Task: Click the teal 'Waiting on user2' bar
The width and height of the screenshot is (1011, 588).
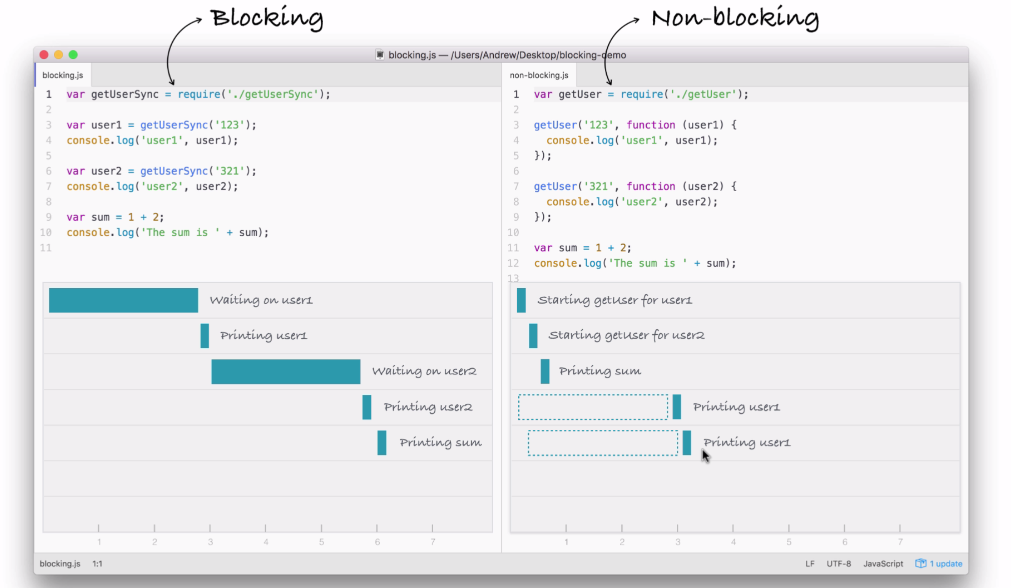Action: (285, 371)
